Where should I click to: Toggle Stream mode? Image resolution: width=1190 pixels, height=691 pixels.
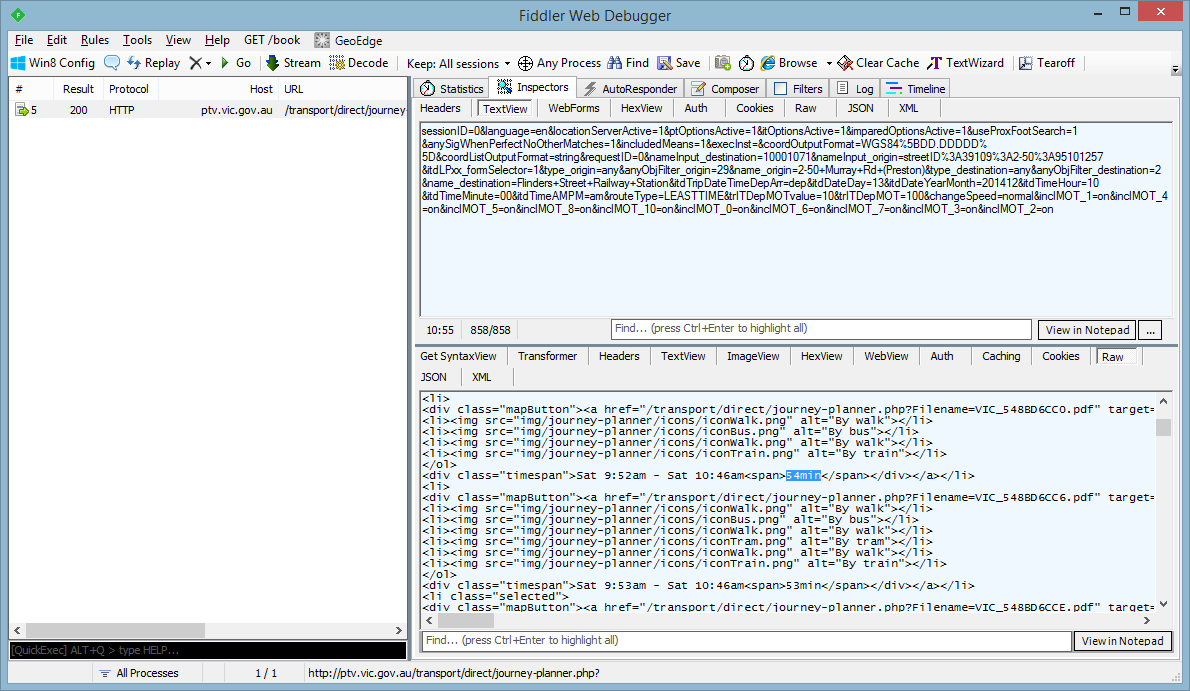(293, 63)
